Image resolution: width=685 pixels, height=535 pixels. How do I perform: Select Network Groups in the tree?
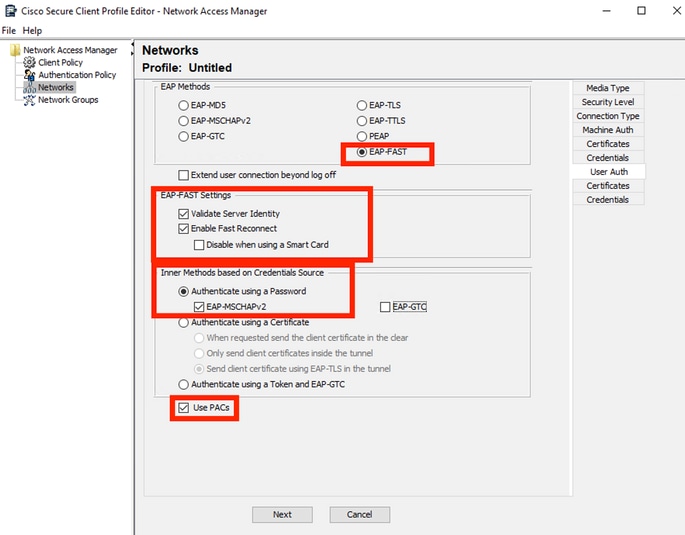(68, 100)
